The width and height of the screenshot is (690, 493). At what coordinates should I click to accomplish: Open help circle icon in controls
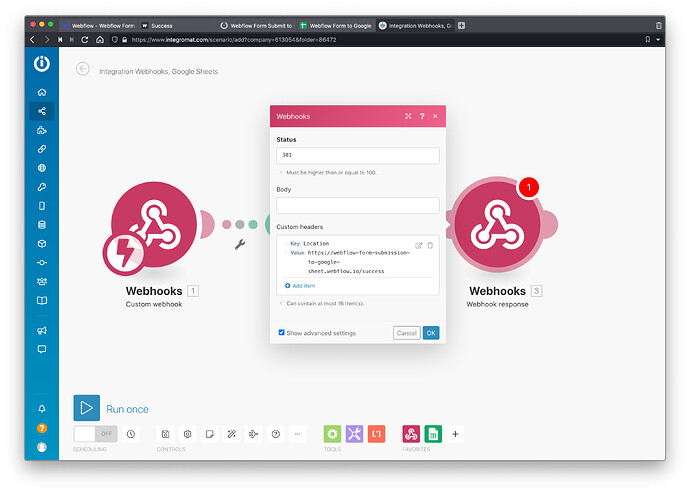[x=275, y=434]
